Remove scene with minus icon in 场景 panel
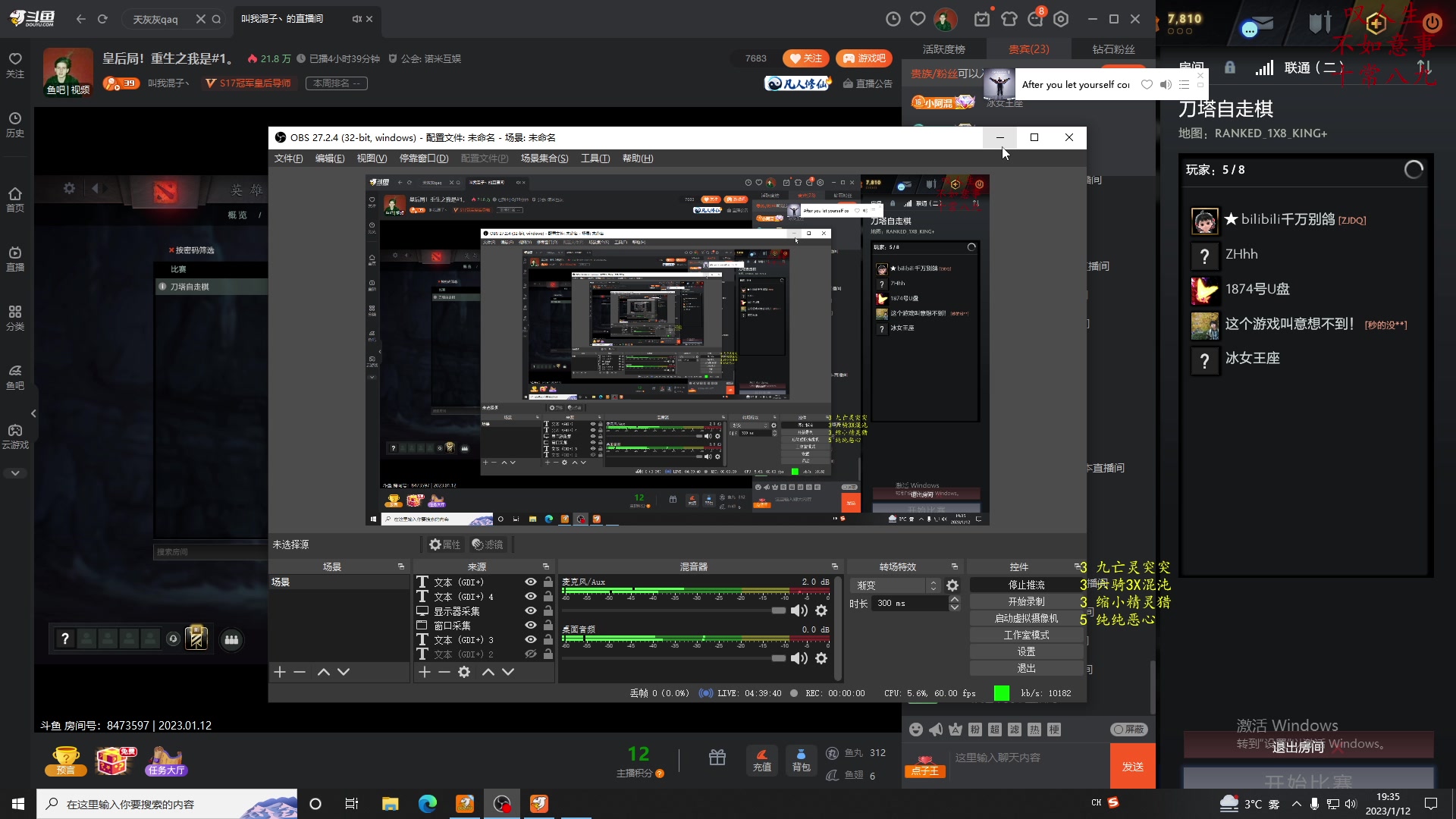This screenshot has width=1456, height=819. point(300,672)
